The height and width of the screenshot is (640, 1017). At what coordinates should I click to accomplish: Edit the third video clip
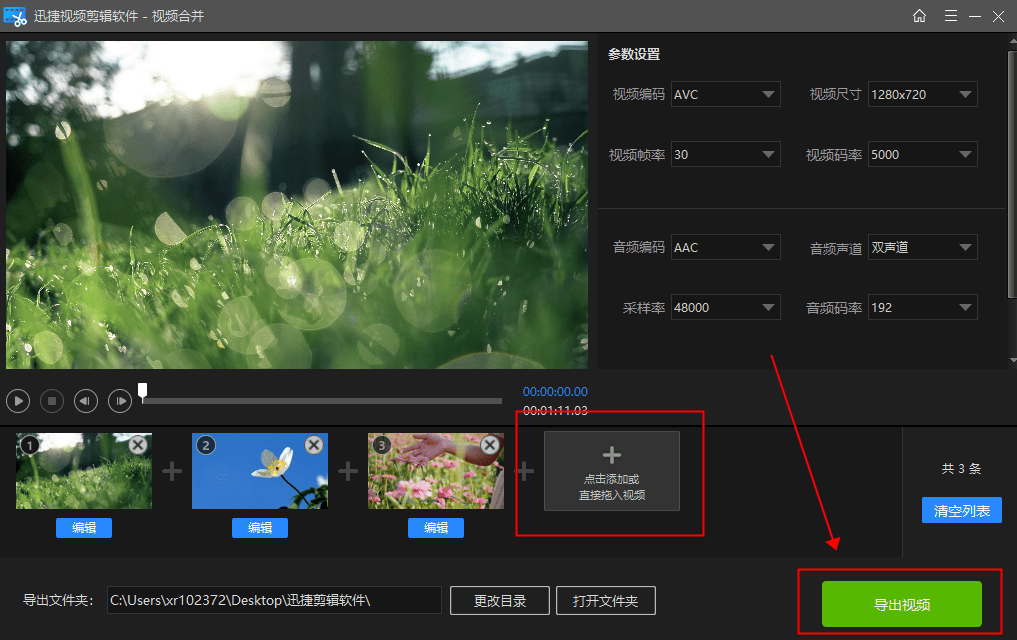click(x=436, y=528)
